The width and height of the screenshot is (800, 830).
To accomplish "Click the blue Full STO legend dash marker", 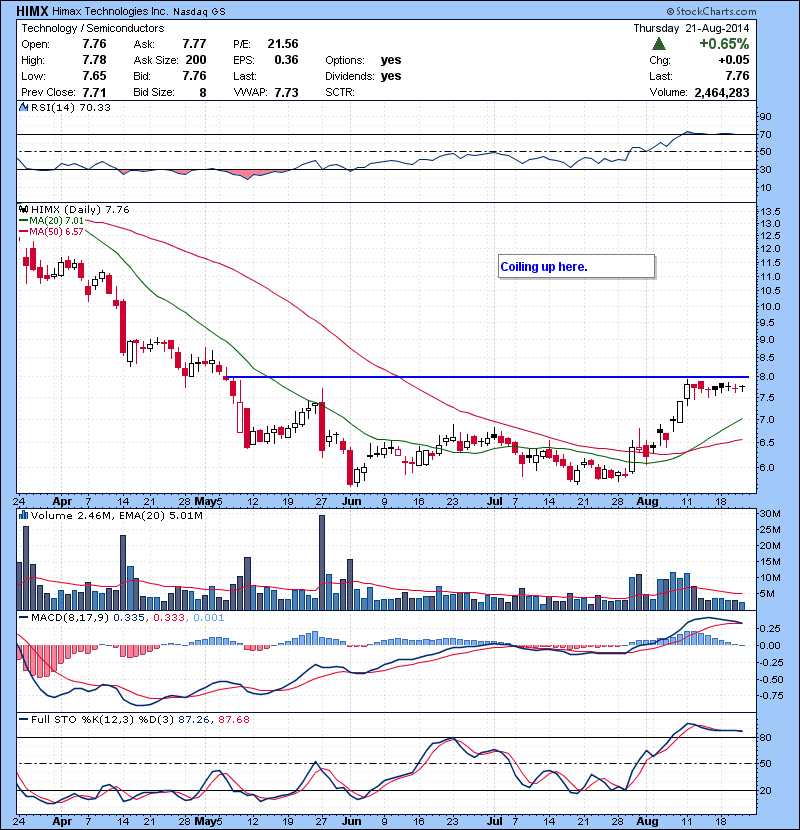I will [x=24, y=719].
